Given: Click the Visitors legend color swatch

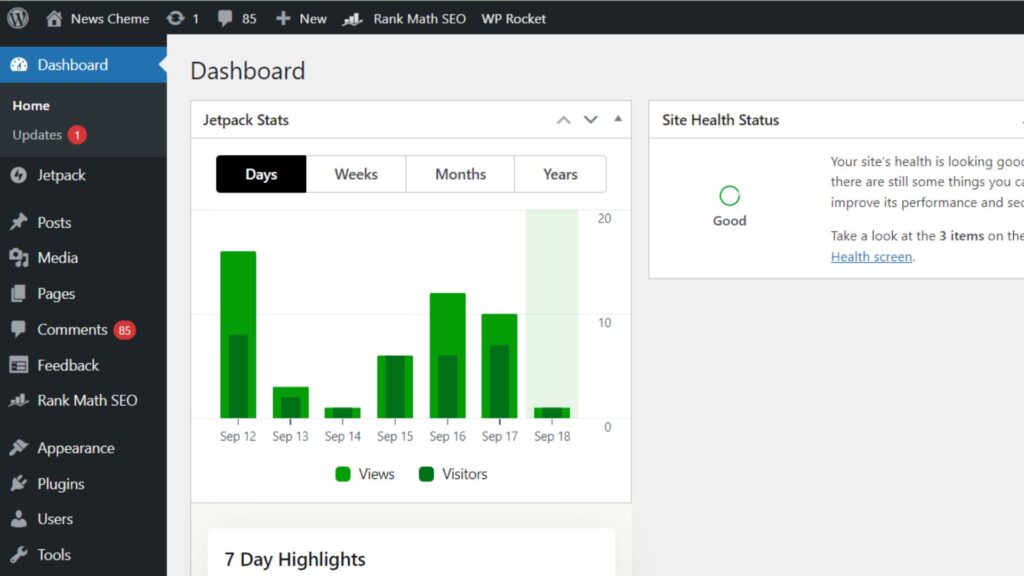Looking at the screenshot, I should coord(426,474).
